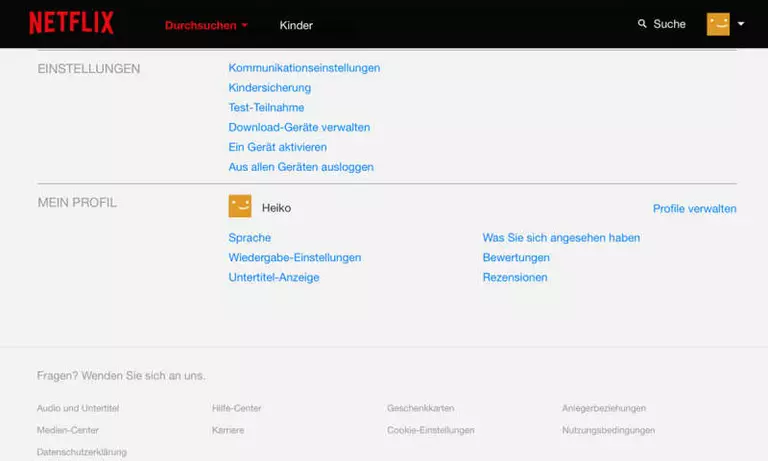Open Hilfe-Center footer link
The width and height of the screenshot is (768, 461).
point(236,408)
